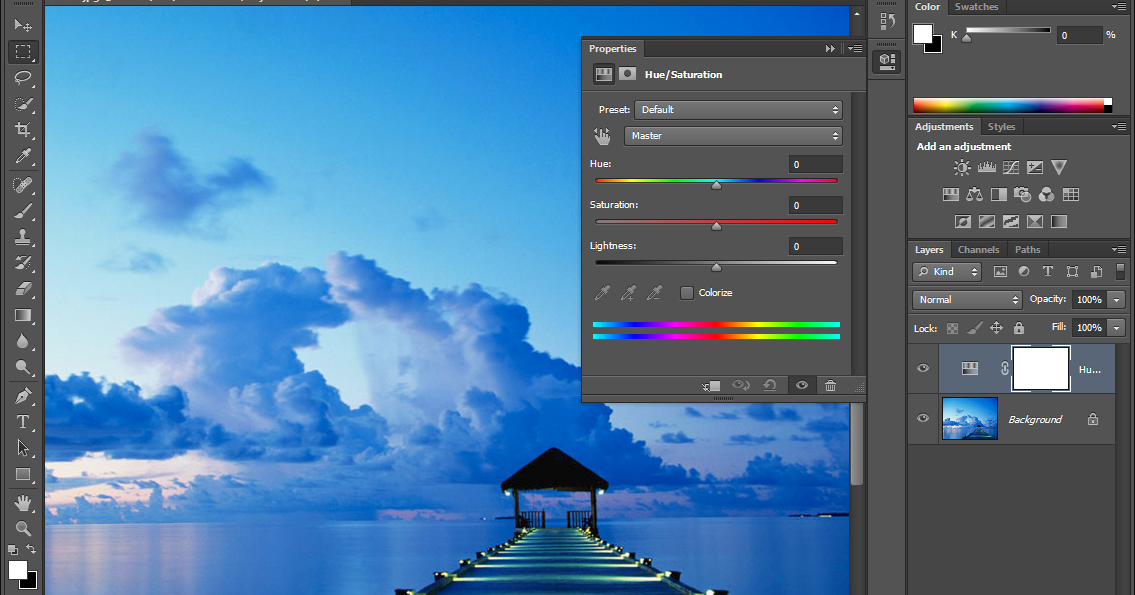The image size is (1135, 595).
Task: Toggle lock image pixels
Action: 975,329
